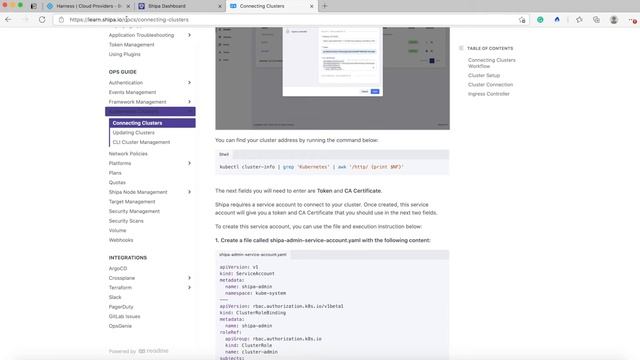Open the Volume page
Image resolution: width=640 pixels, height=360 pixels.
click(118, 230)
